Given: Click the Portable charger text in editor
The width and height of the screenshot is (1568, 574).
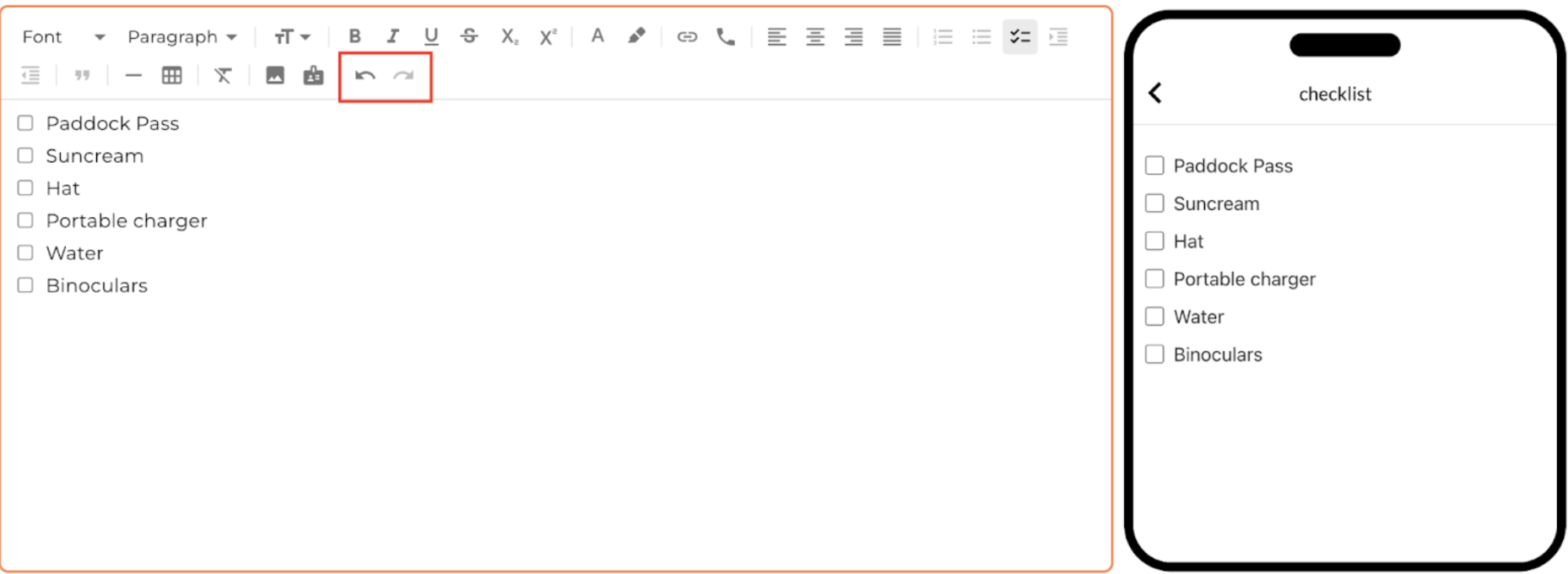Looking at the screenshot, I should [x=127, y=221].
